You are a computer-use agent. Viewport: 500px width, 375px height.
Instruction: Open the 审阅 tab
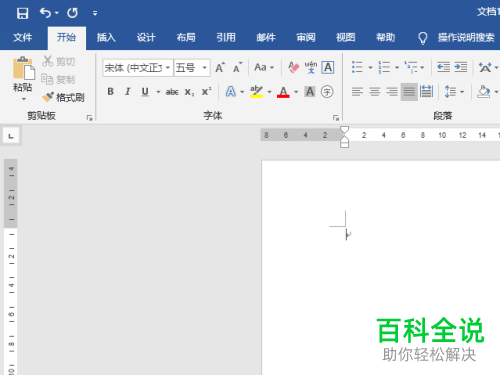click(306, 37)
